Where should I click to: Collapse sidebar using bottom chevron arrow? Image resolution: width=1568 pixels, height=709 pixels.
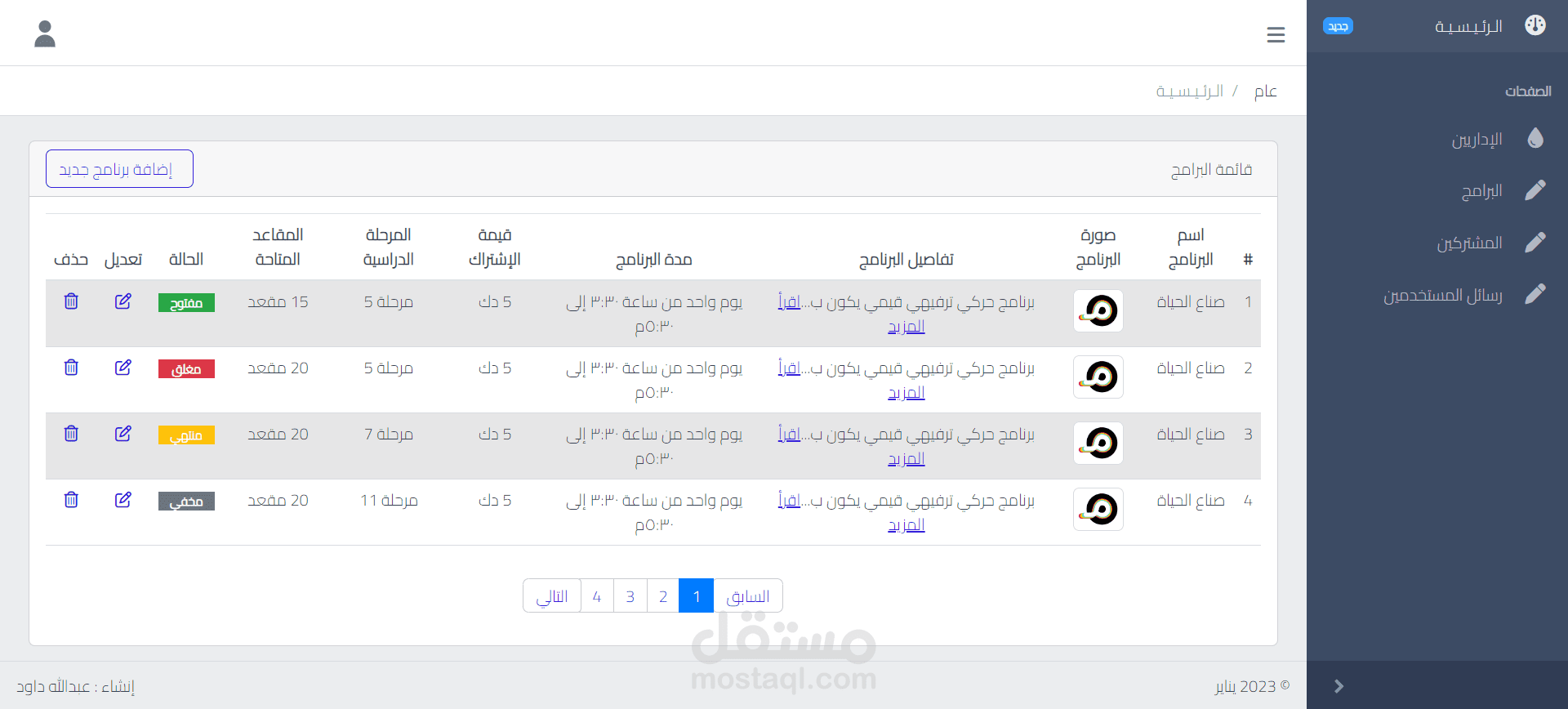[1339, 686]
